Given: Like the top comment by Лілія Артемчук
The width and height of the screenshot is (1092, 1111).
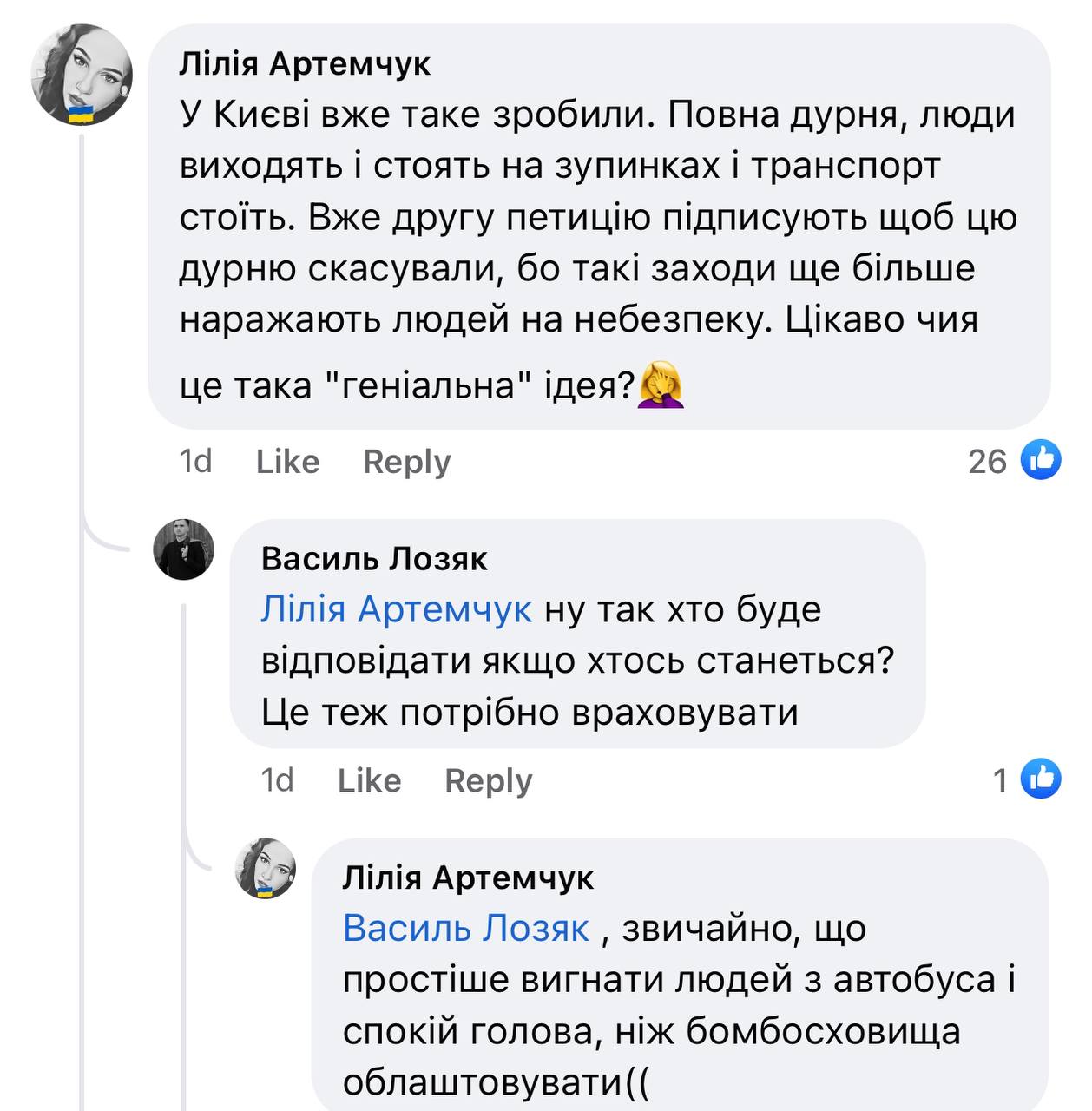Looking at the screenshot, I should click(287, 462).
